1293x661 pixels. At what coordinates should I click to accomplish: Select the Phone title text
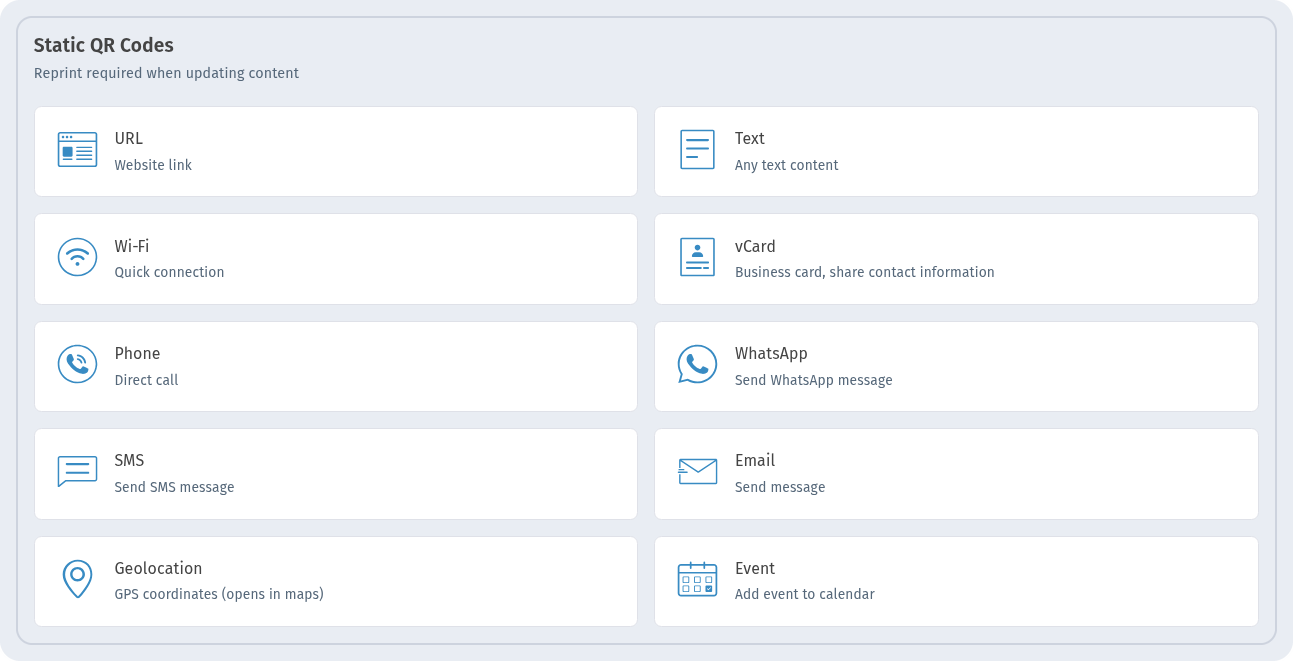click(137, 353)
